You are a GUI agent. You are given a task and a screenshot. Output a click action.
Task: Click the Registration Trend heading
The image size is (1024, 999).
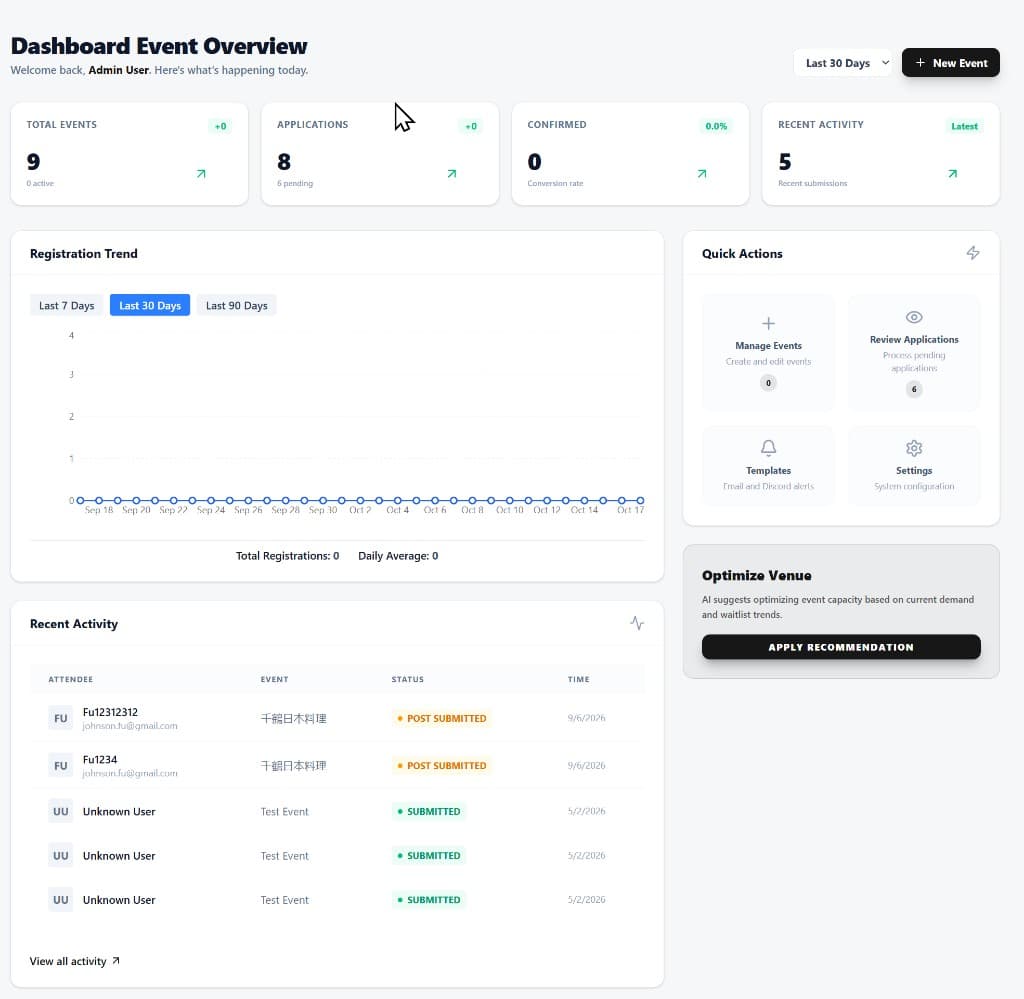(84, 253)
